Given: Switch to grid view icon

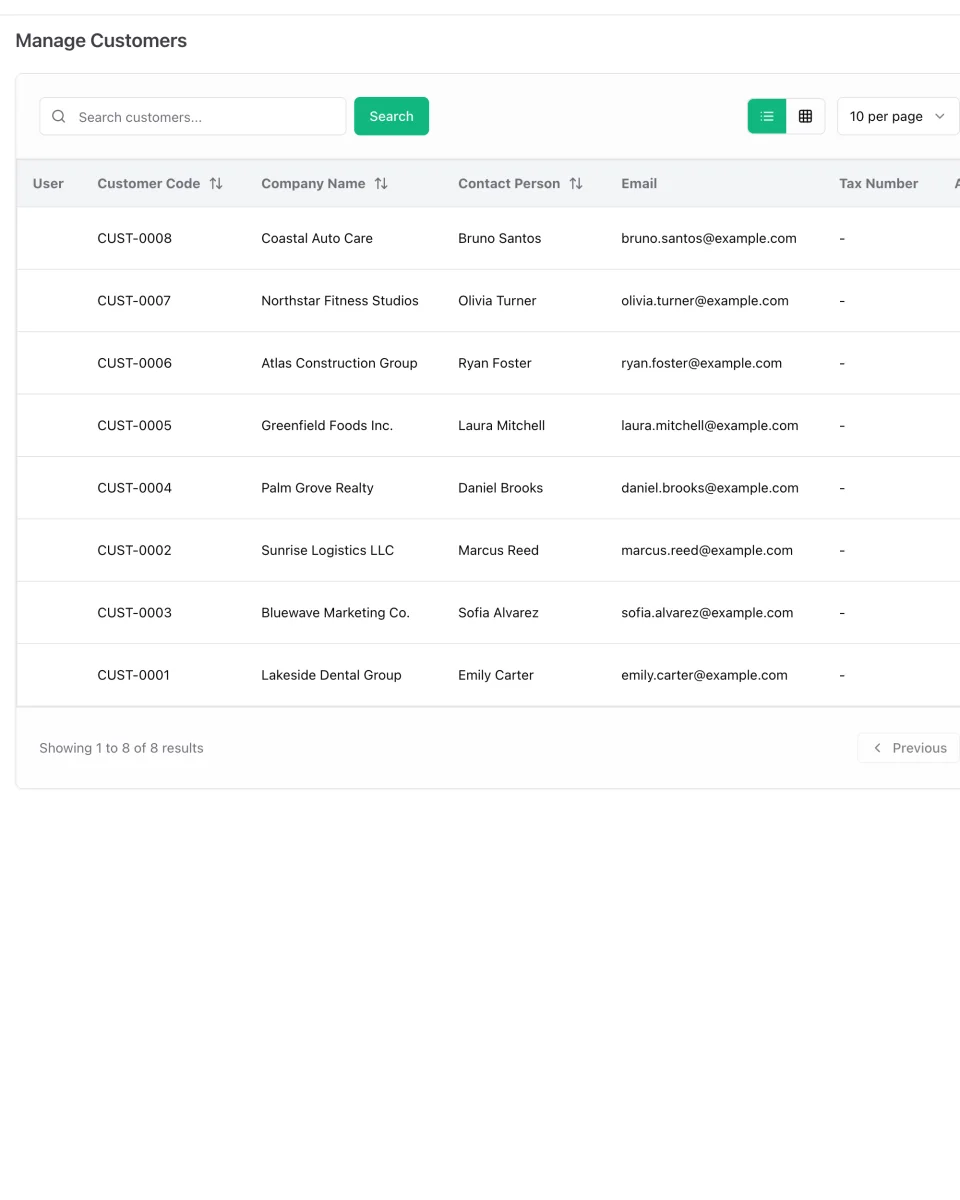Looking at the screenshot, I should 805,116.
